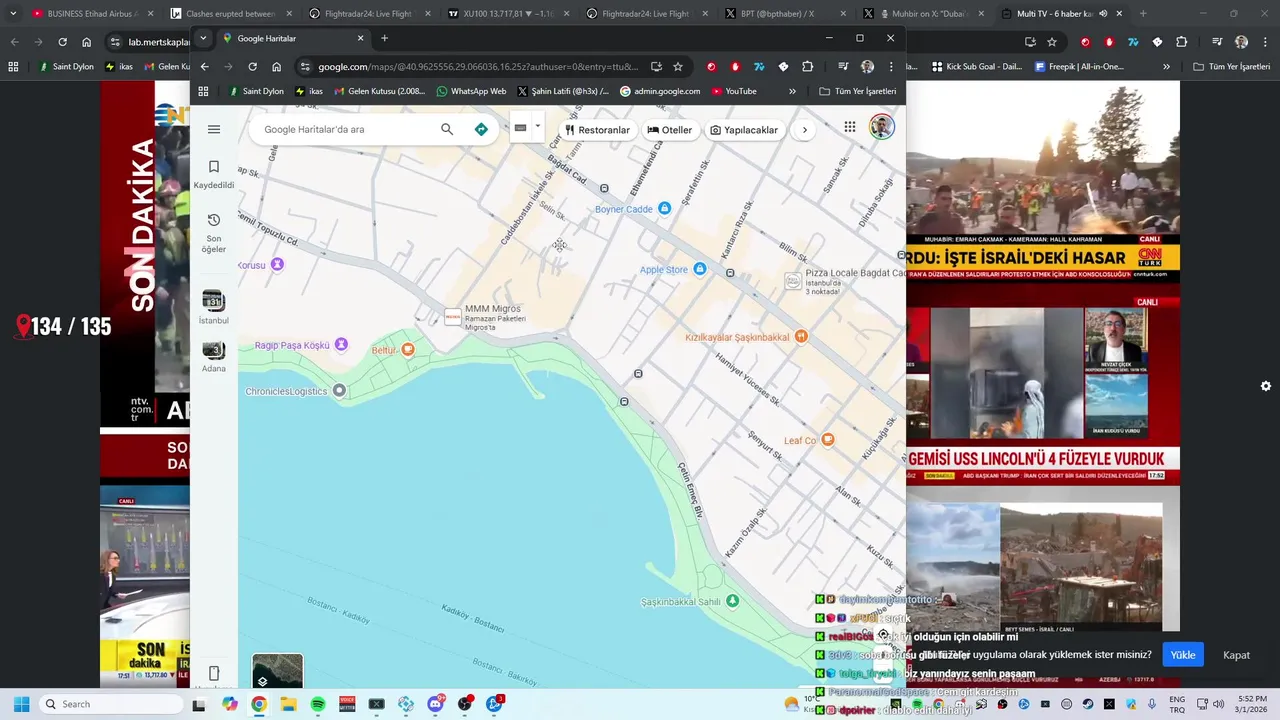Open directions with the blue arrow icon
1280x720 pixels.
481,129
